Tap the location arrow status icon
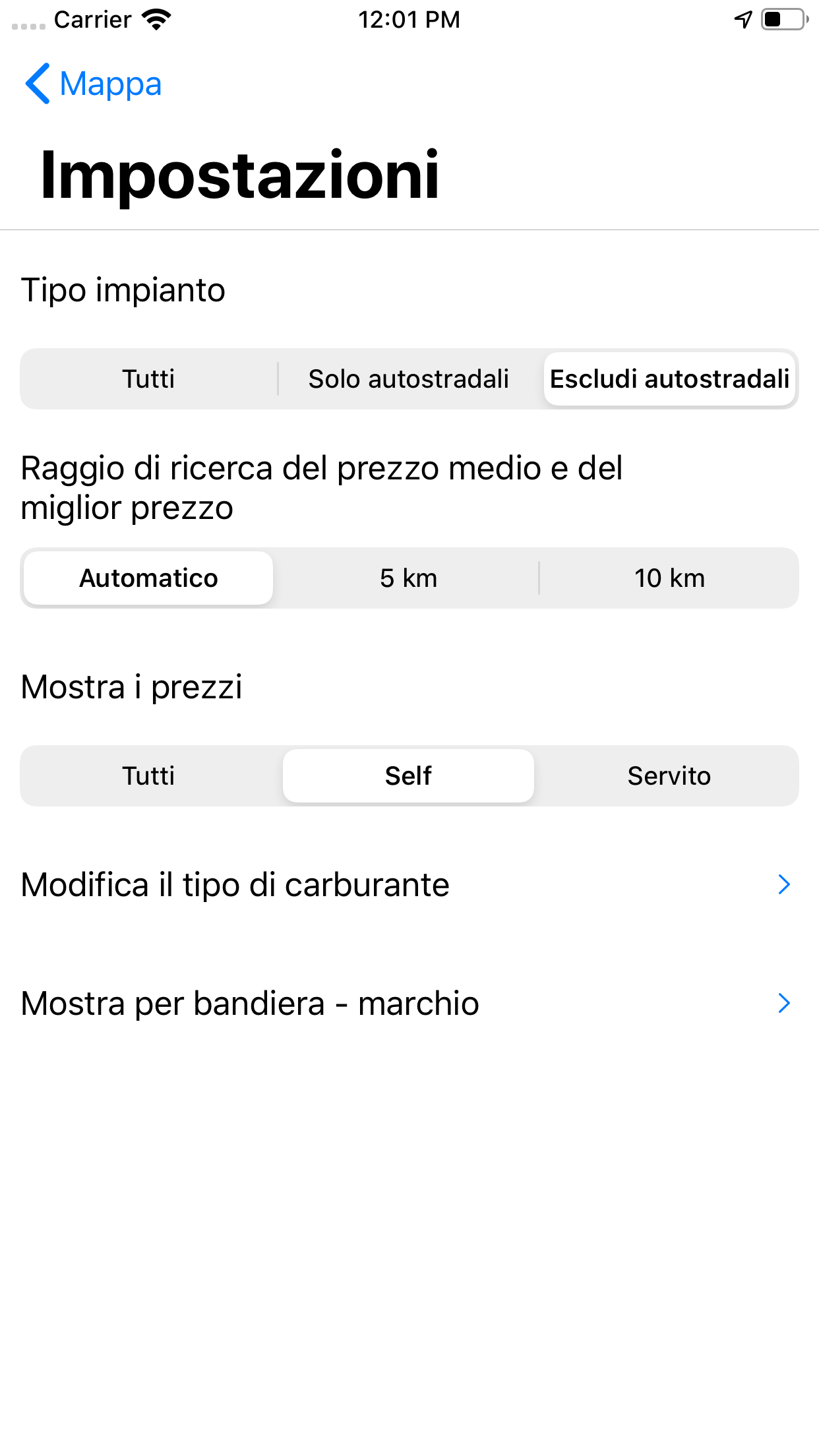This screenshot has height=1456, width=819. (743, 20)
